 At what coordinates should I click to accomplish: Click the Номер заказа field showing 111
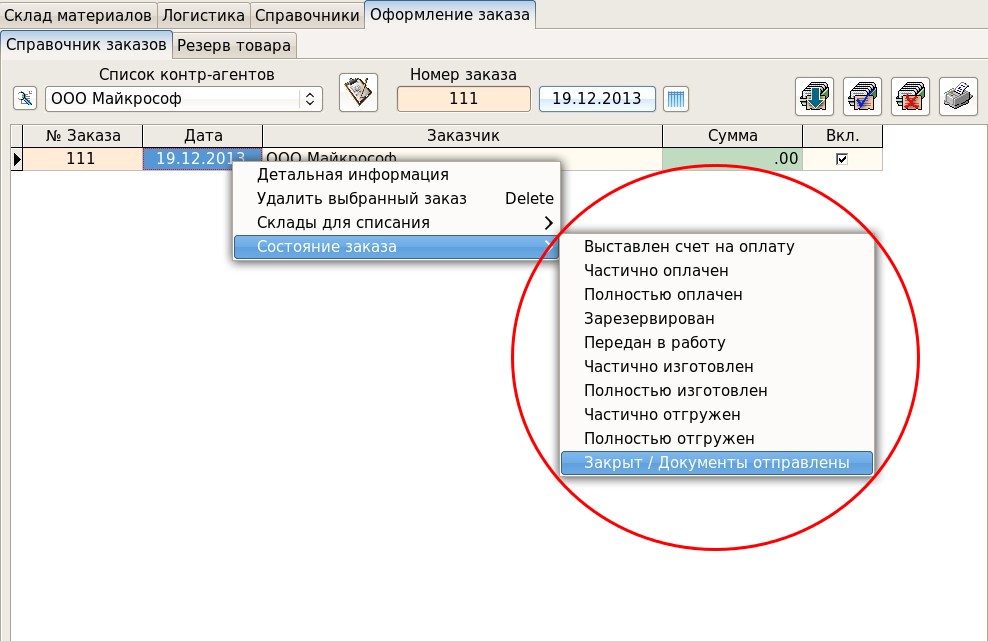click(464, 99)
